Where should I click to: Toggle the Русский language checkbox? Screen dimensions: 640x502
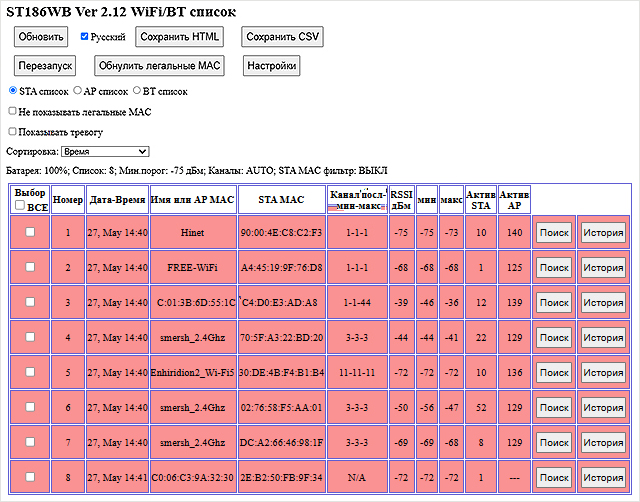point(86,36)
